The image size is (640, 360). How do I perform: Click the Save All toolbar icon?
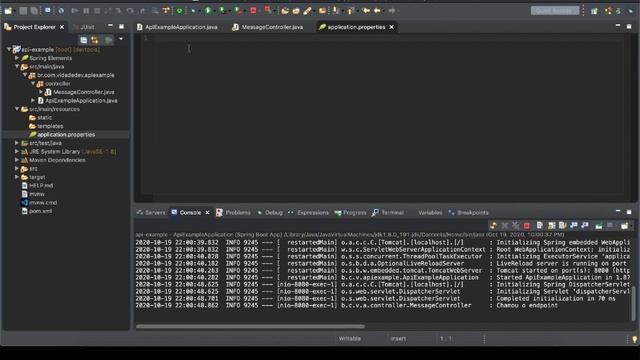34,11
